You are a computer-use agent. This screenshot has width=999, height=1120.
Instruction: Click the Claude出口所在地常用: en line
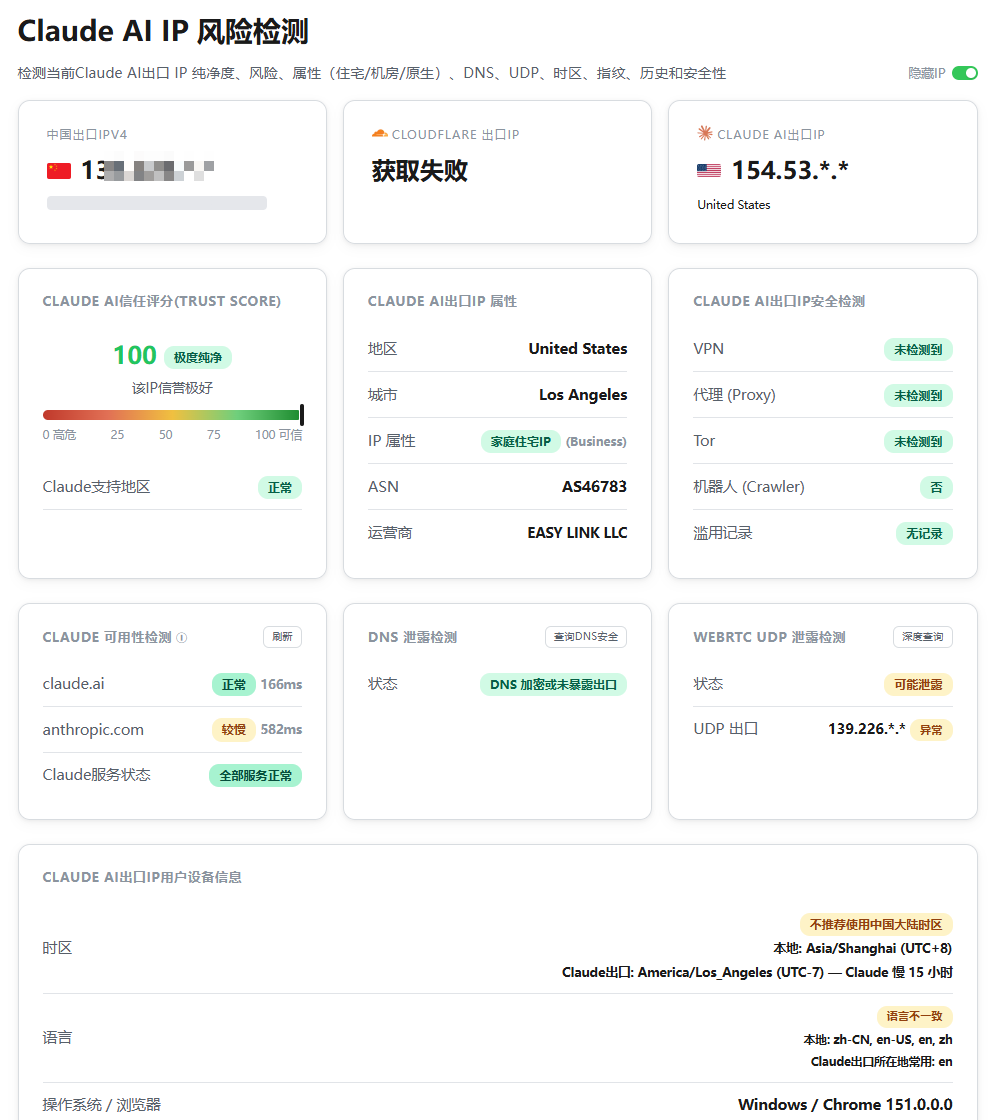click(881, 1062)
